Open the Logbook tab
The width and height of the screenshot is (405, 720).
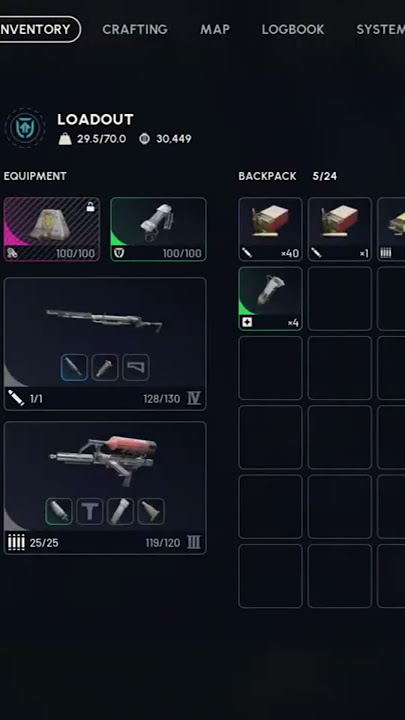point(293,29)
